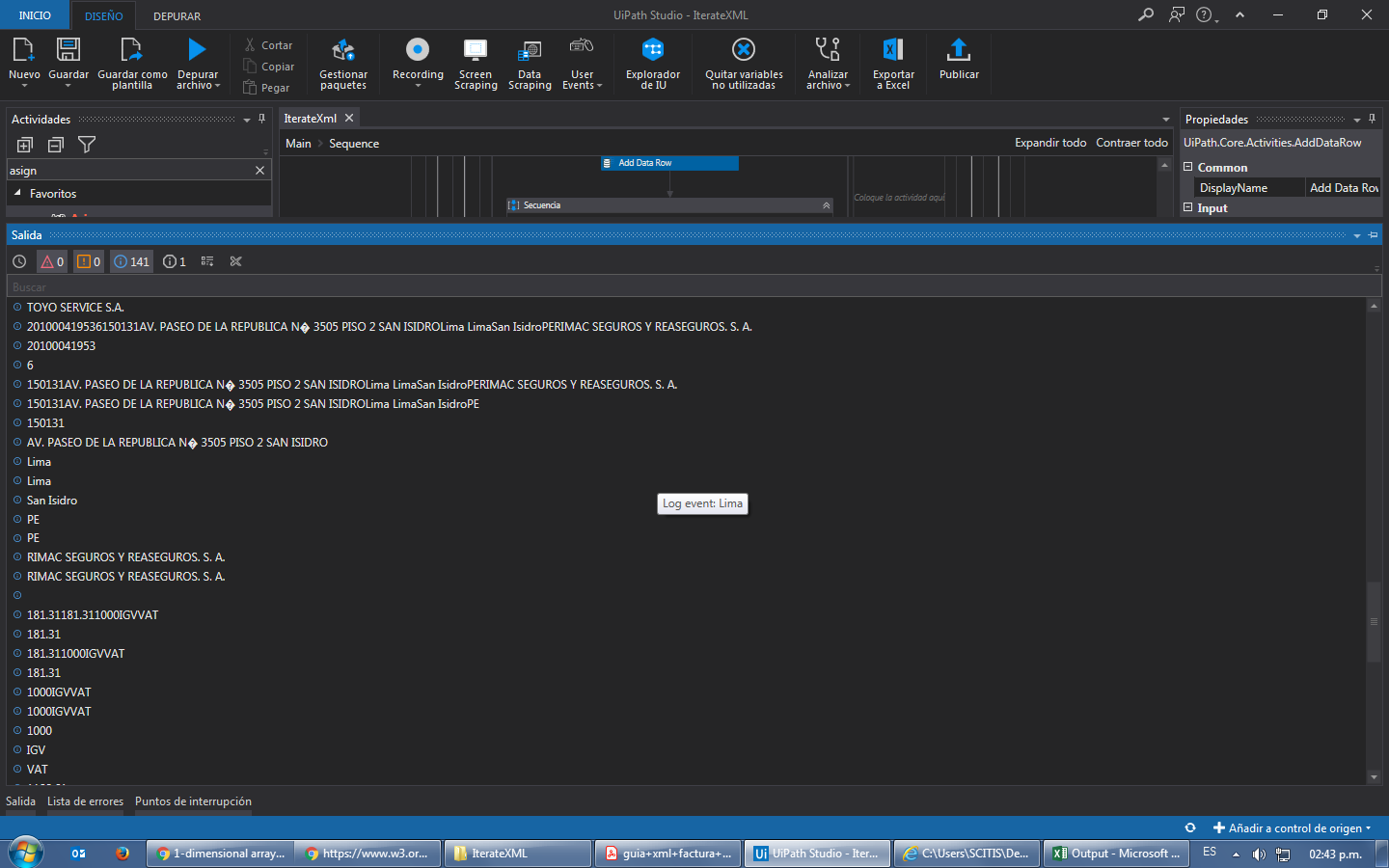Open the Windows Start menu
This screenshot has width=1389, height=868.
pos(25,853)
